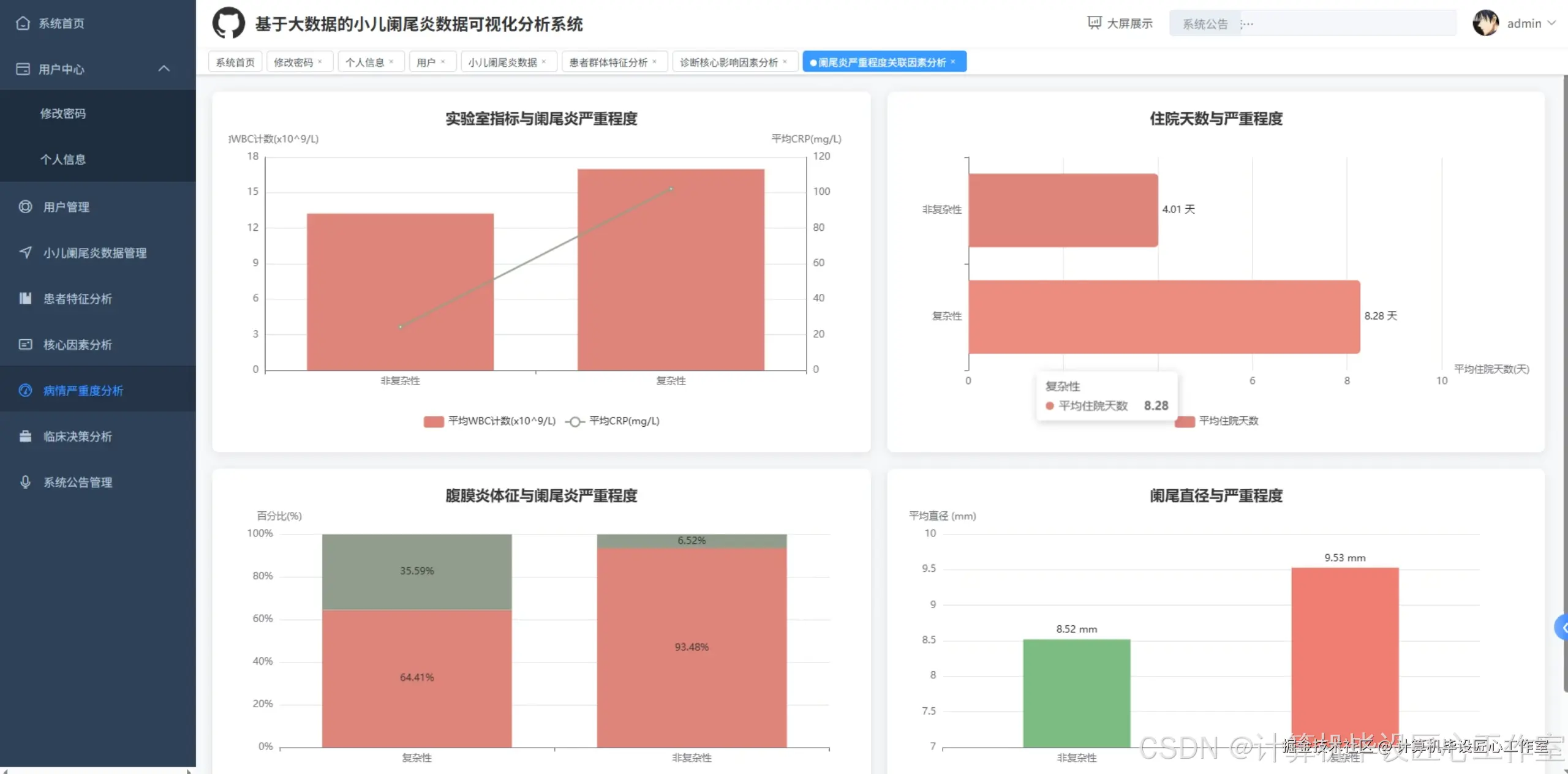Open 修改密码 in the sidebar
1568x774 pixels.
[63, 113]
